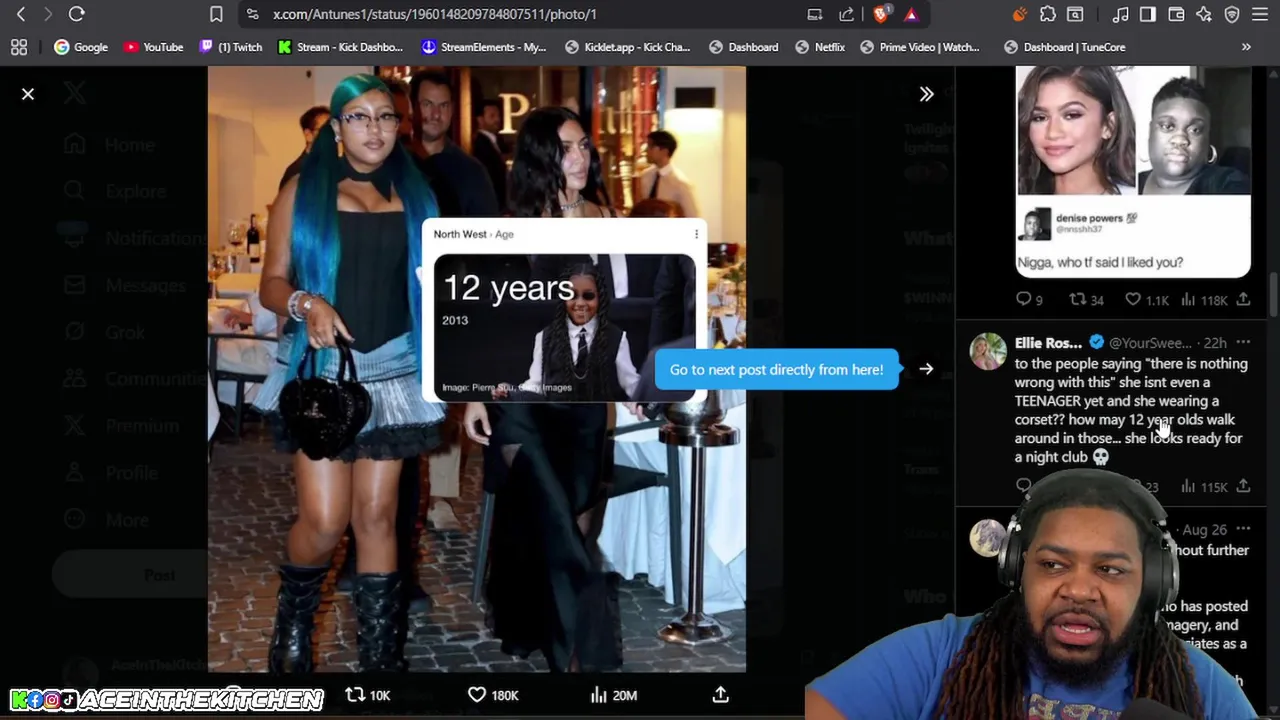
Task: Share the photo post via upload icon
Action: coord(720,695)
